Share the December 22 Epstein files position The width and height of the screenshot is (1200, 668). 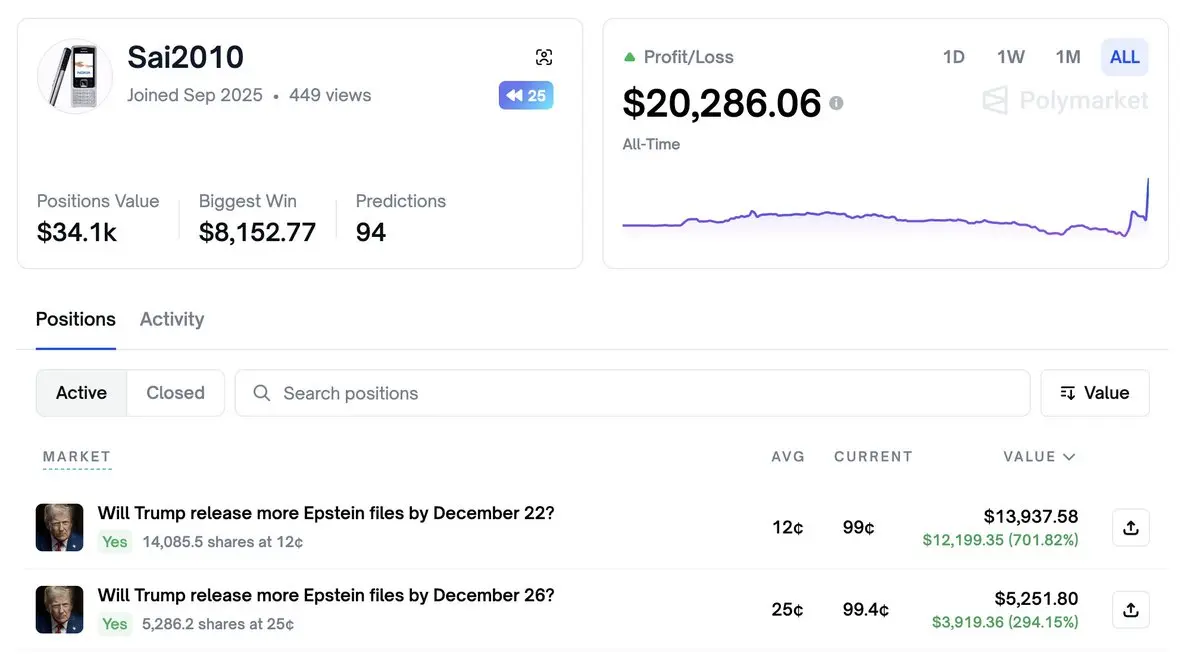pos(1131,528)
